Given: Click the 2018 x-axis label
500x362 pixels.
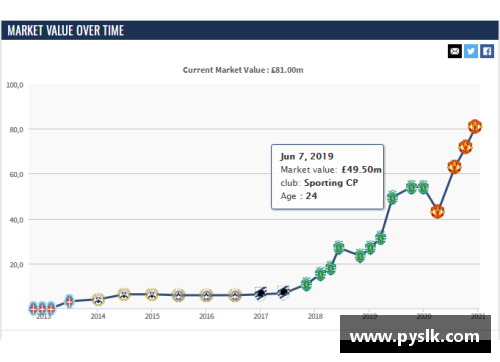Looking at the screenshot, I should (x=315, y=316).
